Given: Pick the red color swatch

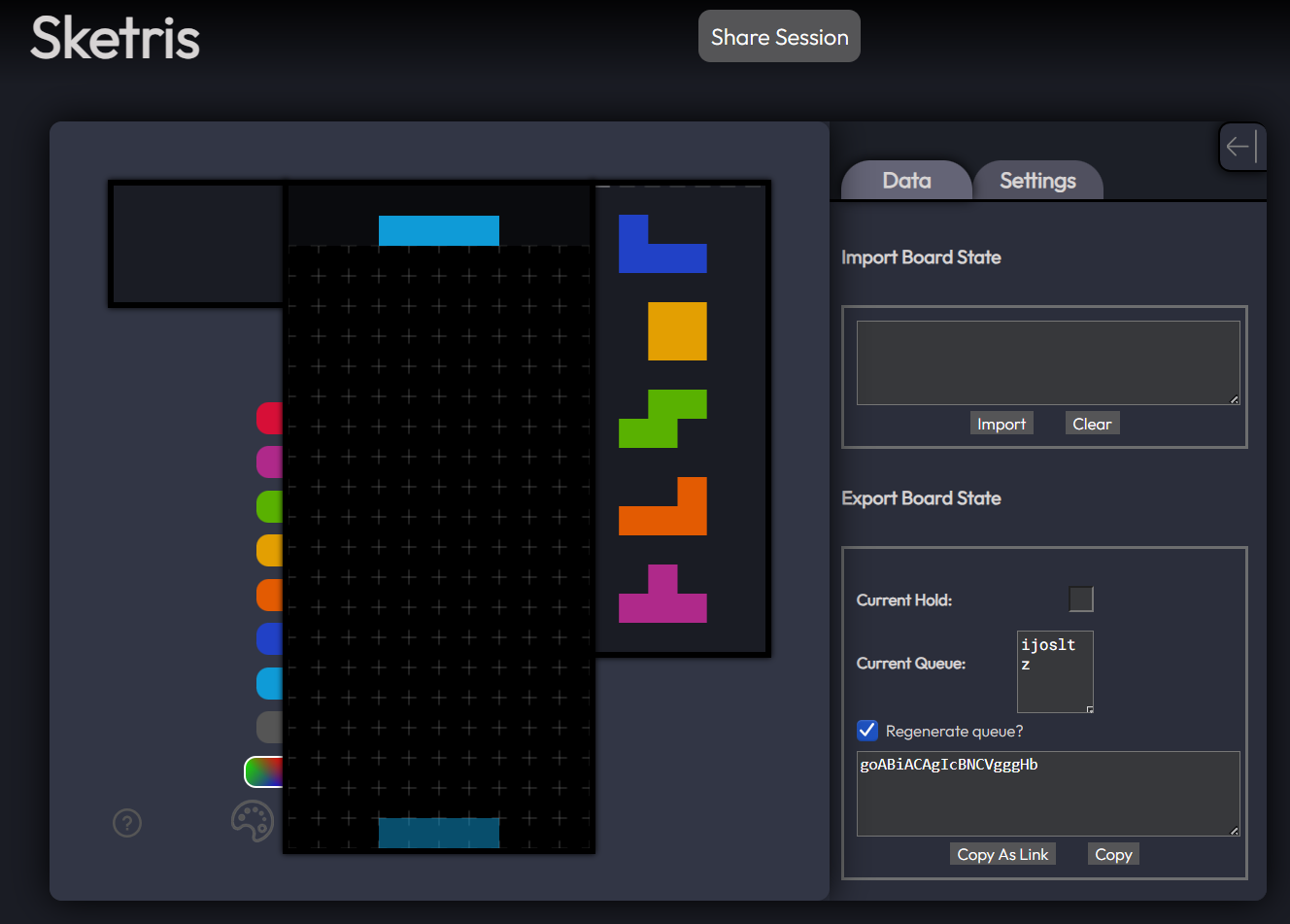Looking at the screenshot, I should [269, 418].
